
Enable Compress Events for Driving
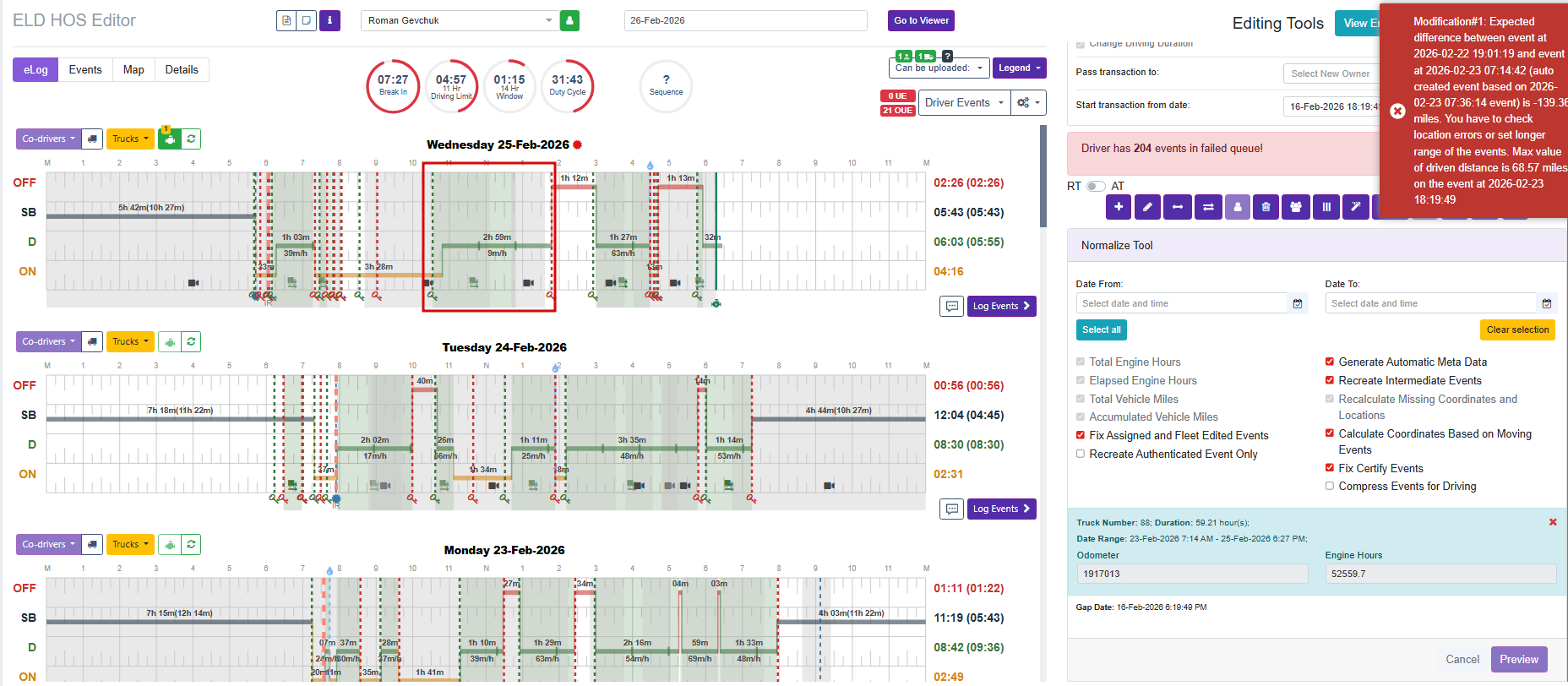pyautogui.click(x=1330, y=486)
